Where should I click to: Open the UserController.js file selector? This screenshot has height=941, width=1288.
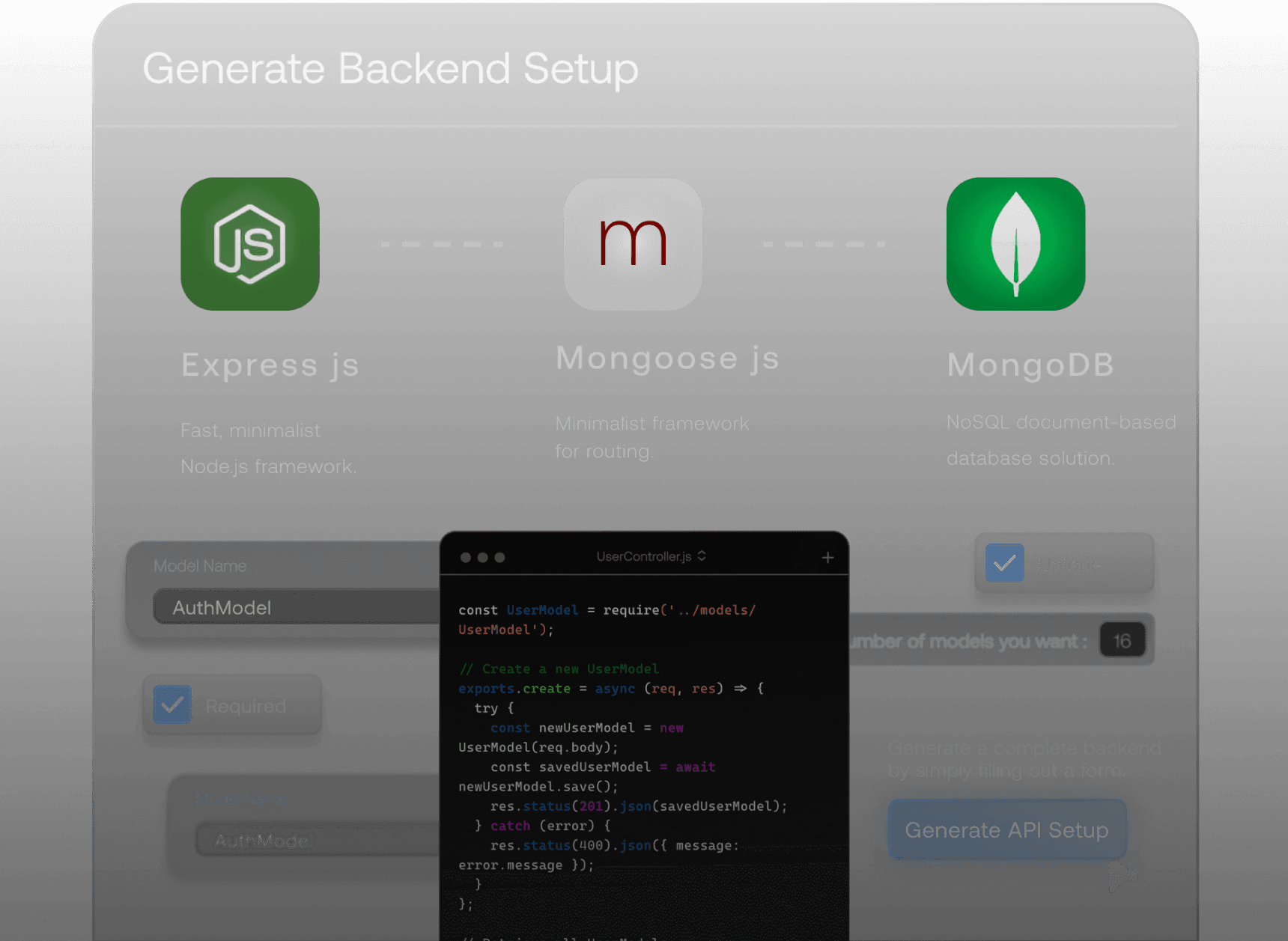pos(651,556)
